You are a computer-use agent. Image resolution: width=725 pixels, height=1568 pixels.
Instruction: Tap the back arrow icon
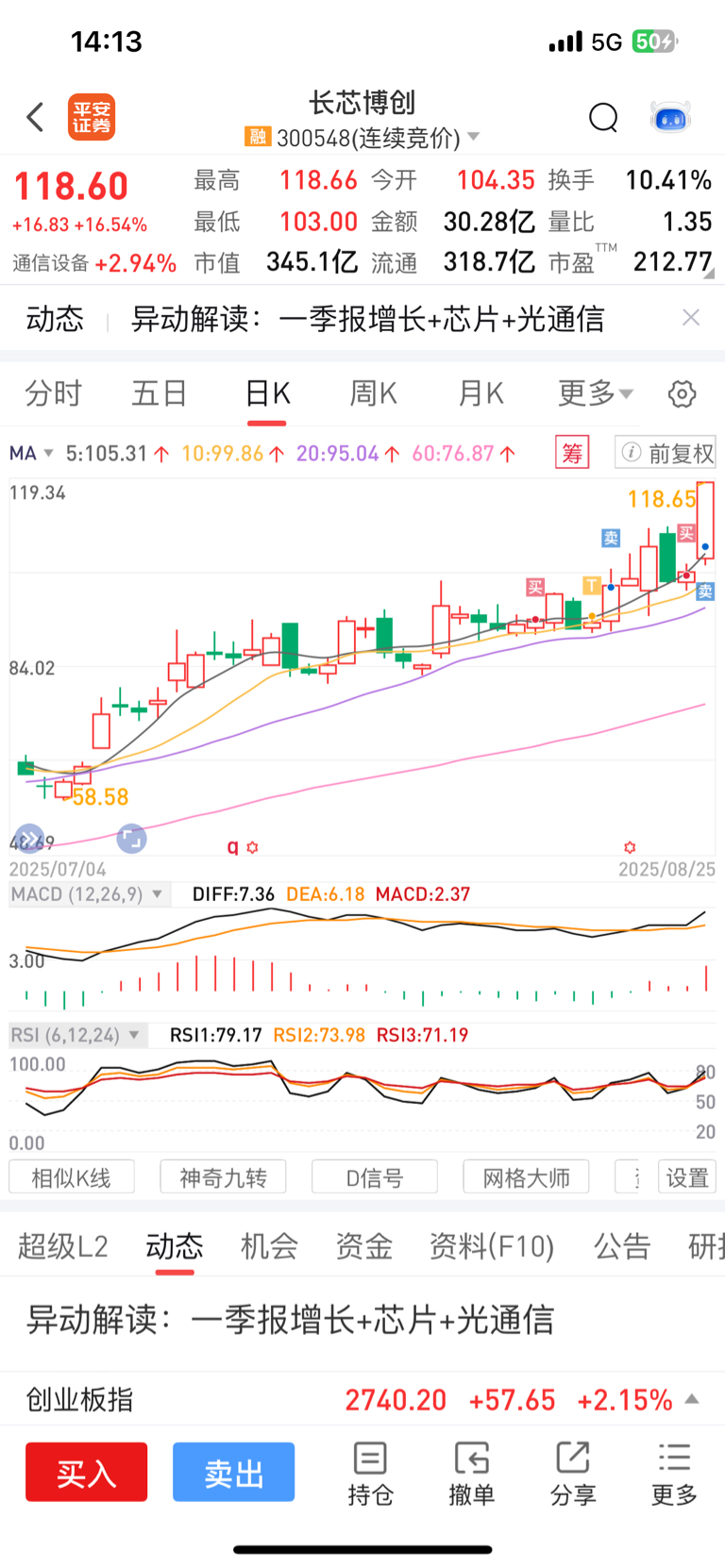click(x=36, y=117)
